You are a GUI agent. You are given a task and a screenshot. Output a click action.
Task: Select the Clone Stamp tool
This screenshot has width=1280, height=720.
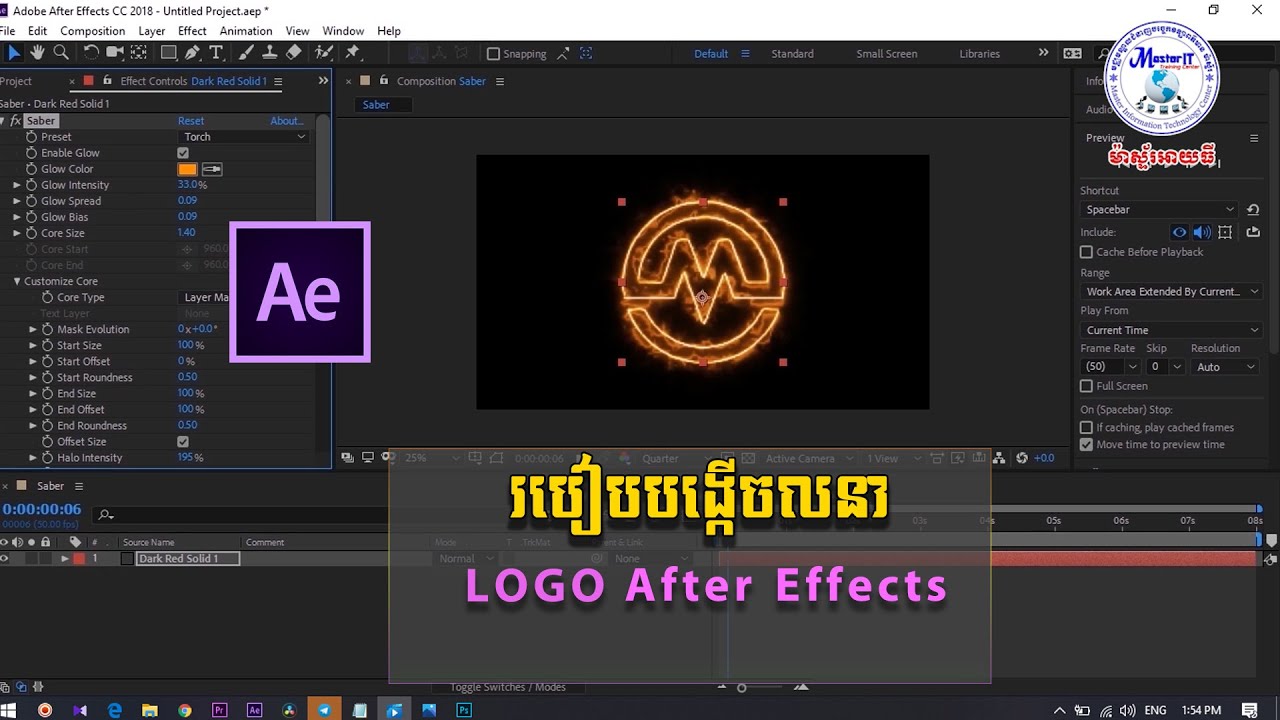click(270, 53)
